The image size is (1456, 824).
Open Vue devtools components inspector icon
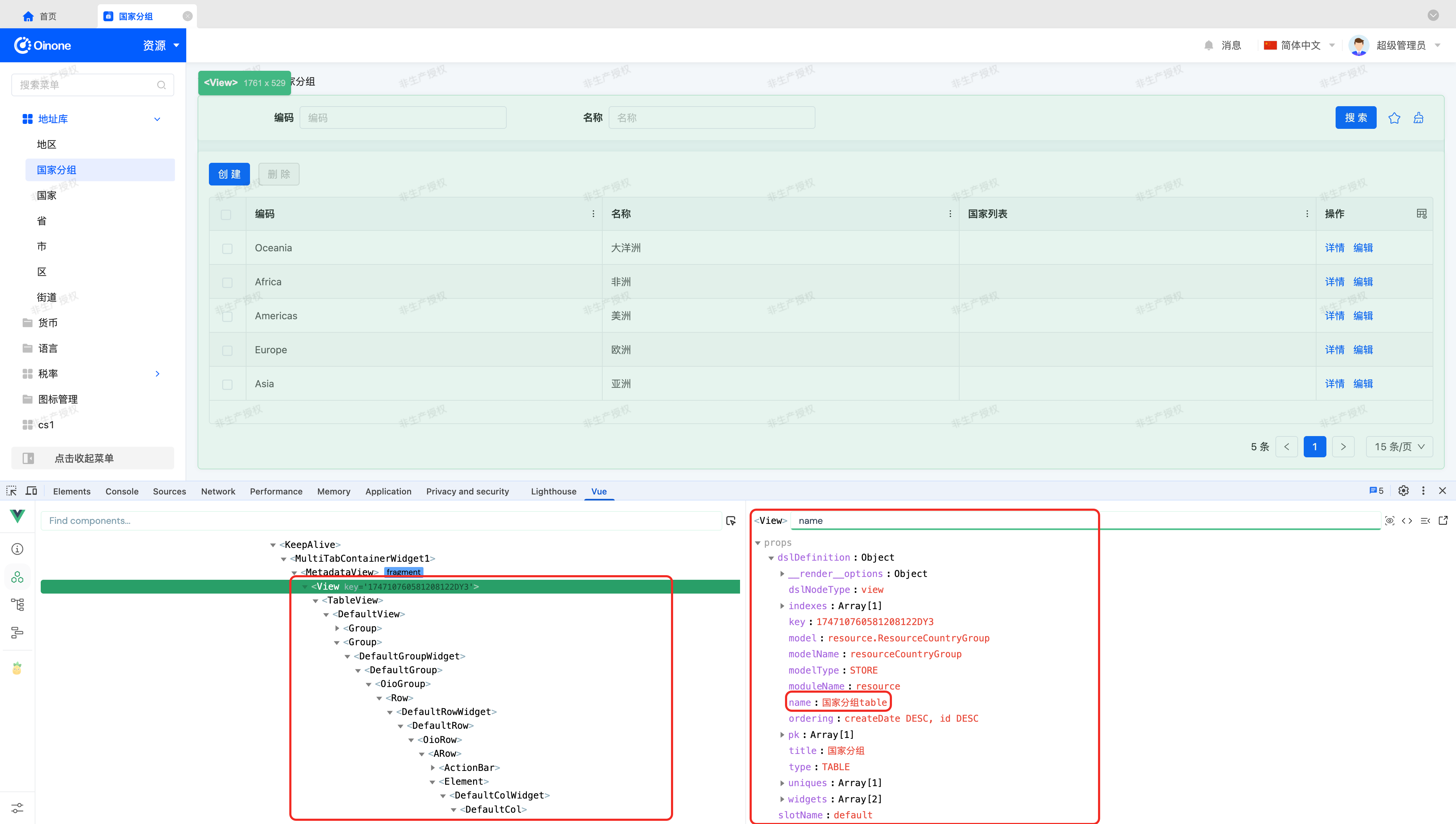(x=18, y=577)
